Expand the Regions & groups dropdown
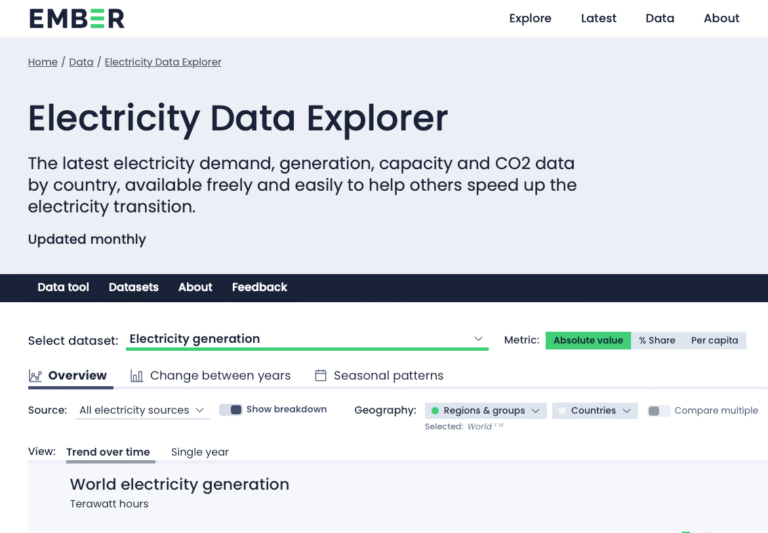The image size is (768, 533). 486,411
